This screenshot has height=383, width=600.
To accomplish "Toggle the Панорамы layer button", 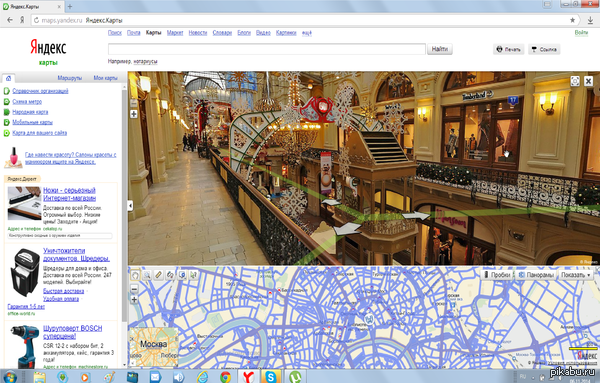I will 536,275.
